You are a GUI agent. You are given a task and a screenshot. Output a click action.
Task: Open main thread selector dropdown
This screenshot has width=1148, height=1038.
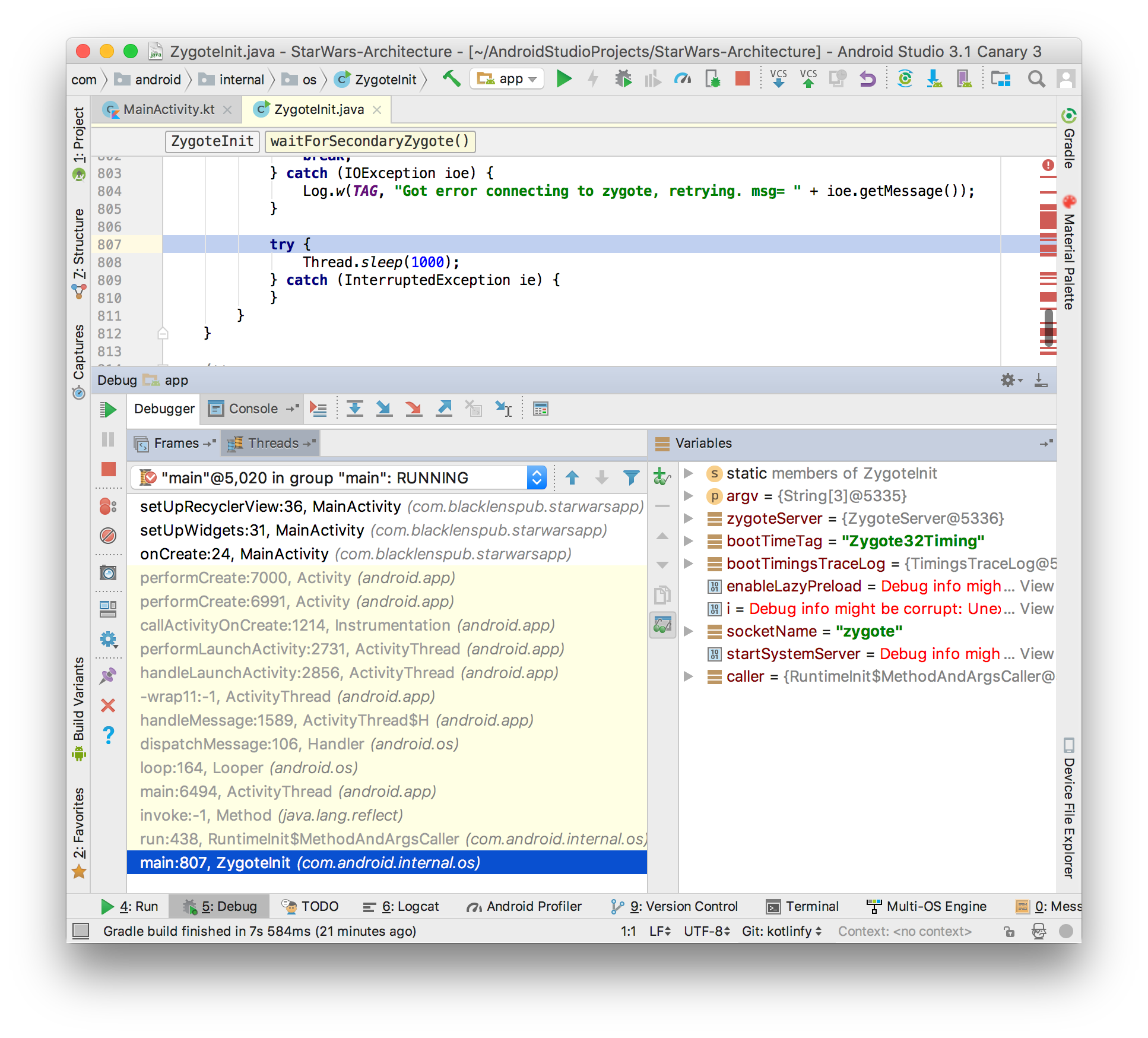click(x=338, y=477)
